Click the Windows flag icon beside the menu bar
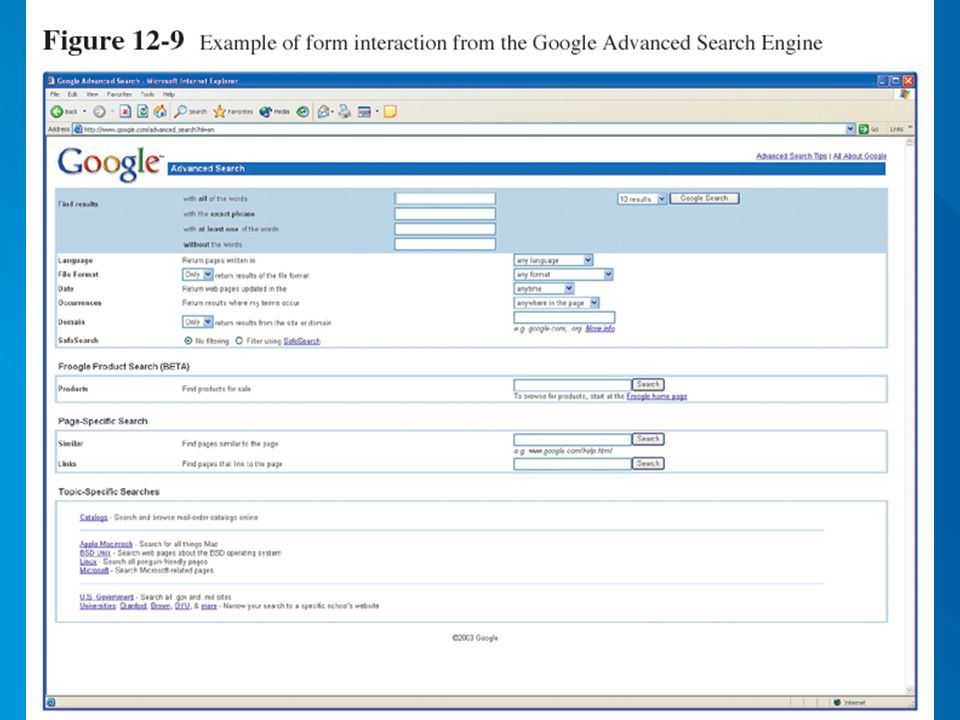 coord(905,94)
